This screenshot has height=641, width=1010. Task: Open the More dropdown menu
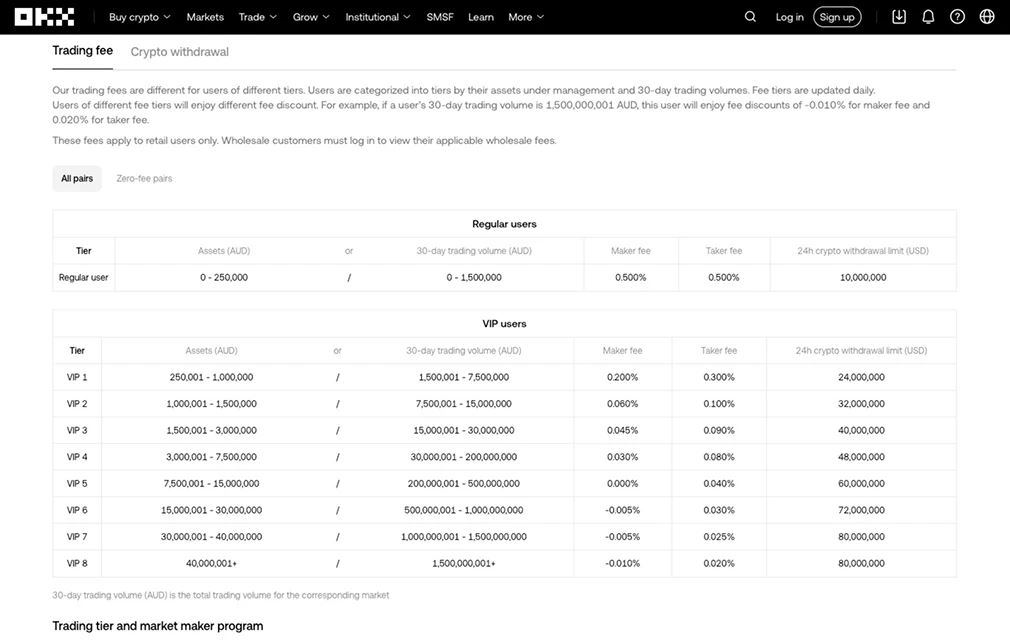tap(526, 17)
